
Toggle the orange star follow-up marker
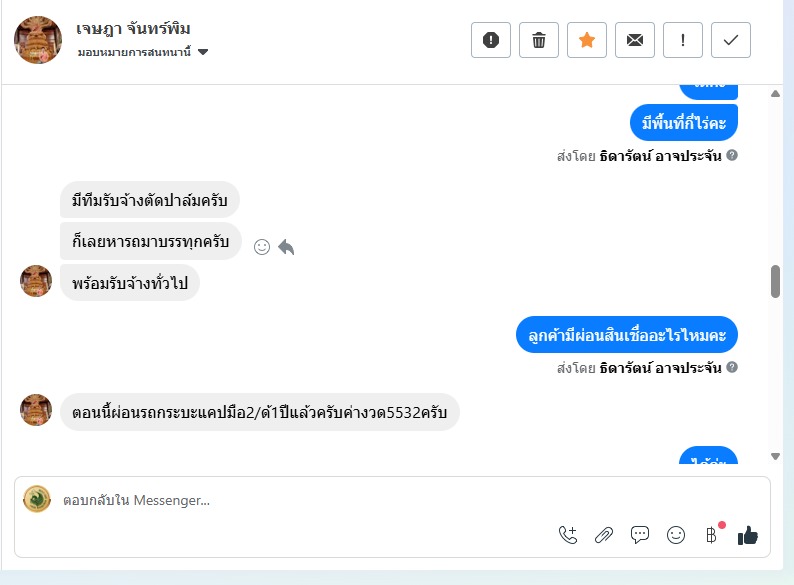[x=587, y=40]
